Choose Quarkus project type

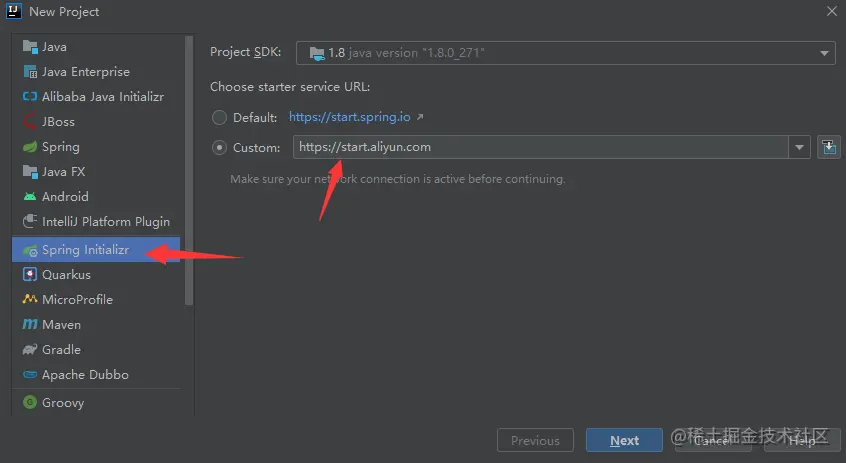pos(96,275)
